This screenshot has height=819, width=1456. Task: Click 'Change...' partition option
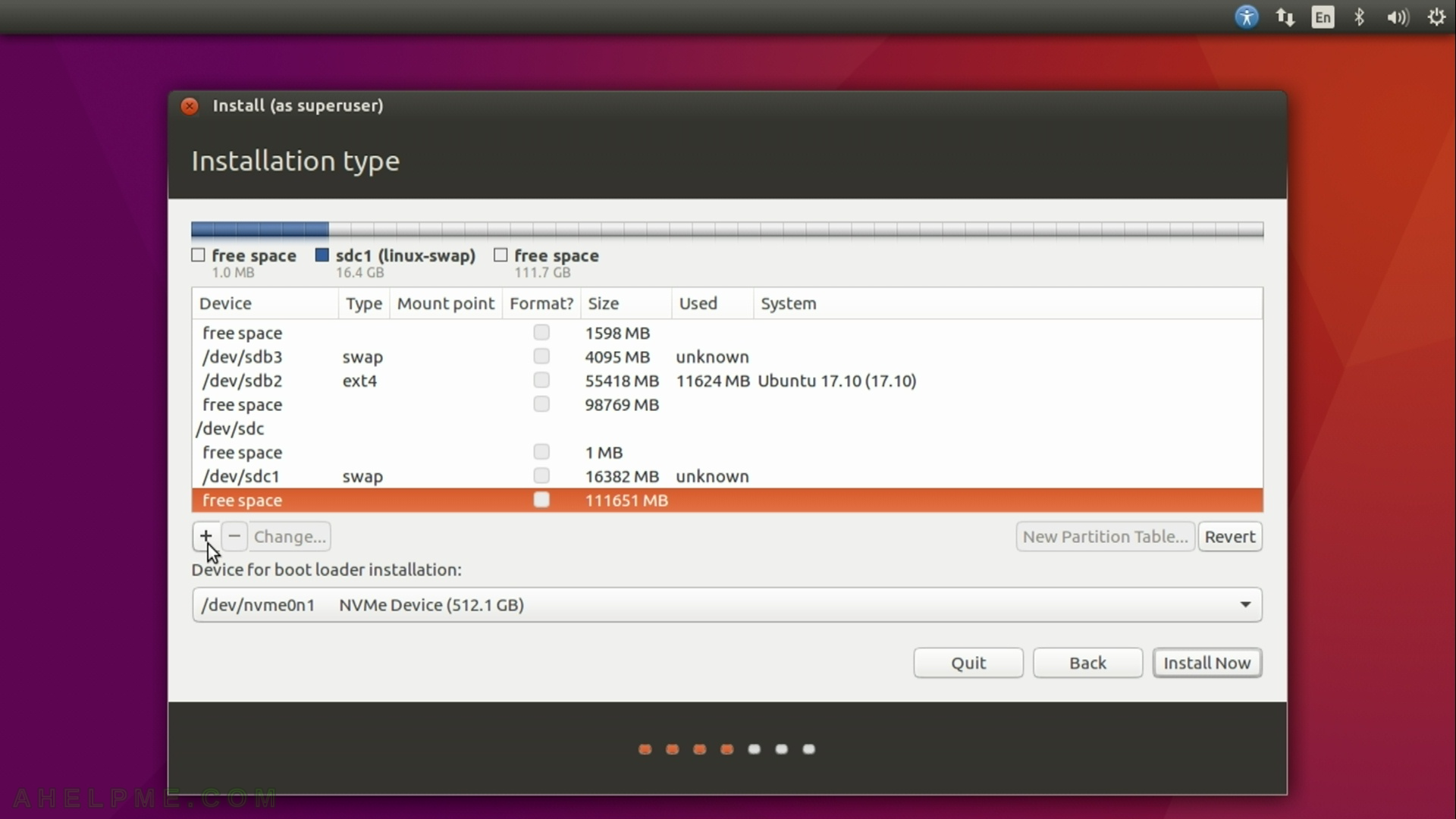[290, 536]
